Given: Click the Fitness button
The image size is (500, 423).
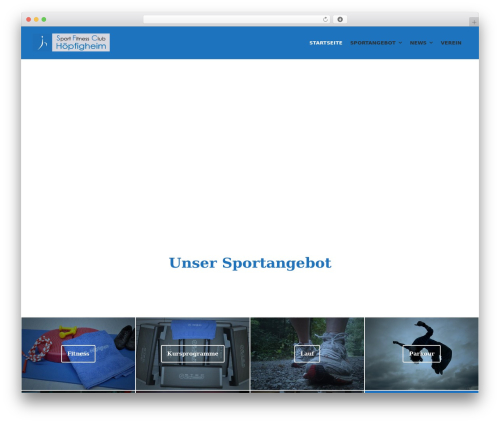Looking at the screenshot, I should [x=78, y=354].
